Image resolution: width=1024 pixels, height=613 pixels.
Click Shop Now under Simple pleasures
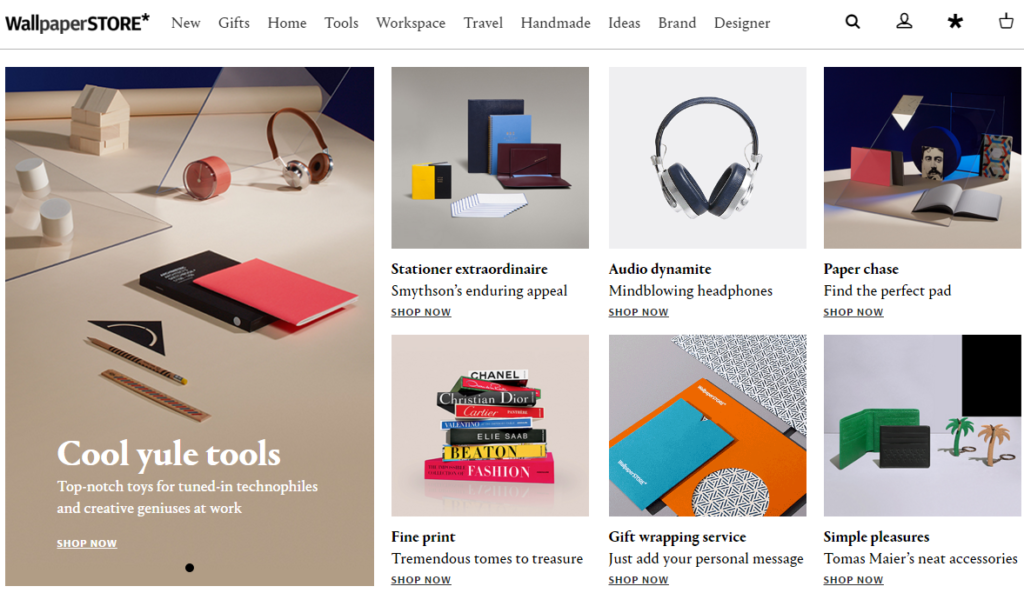click(x=854, y=580)
